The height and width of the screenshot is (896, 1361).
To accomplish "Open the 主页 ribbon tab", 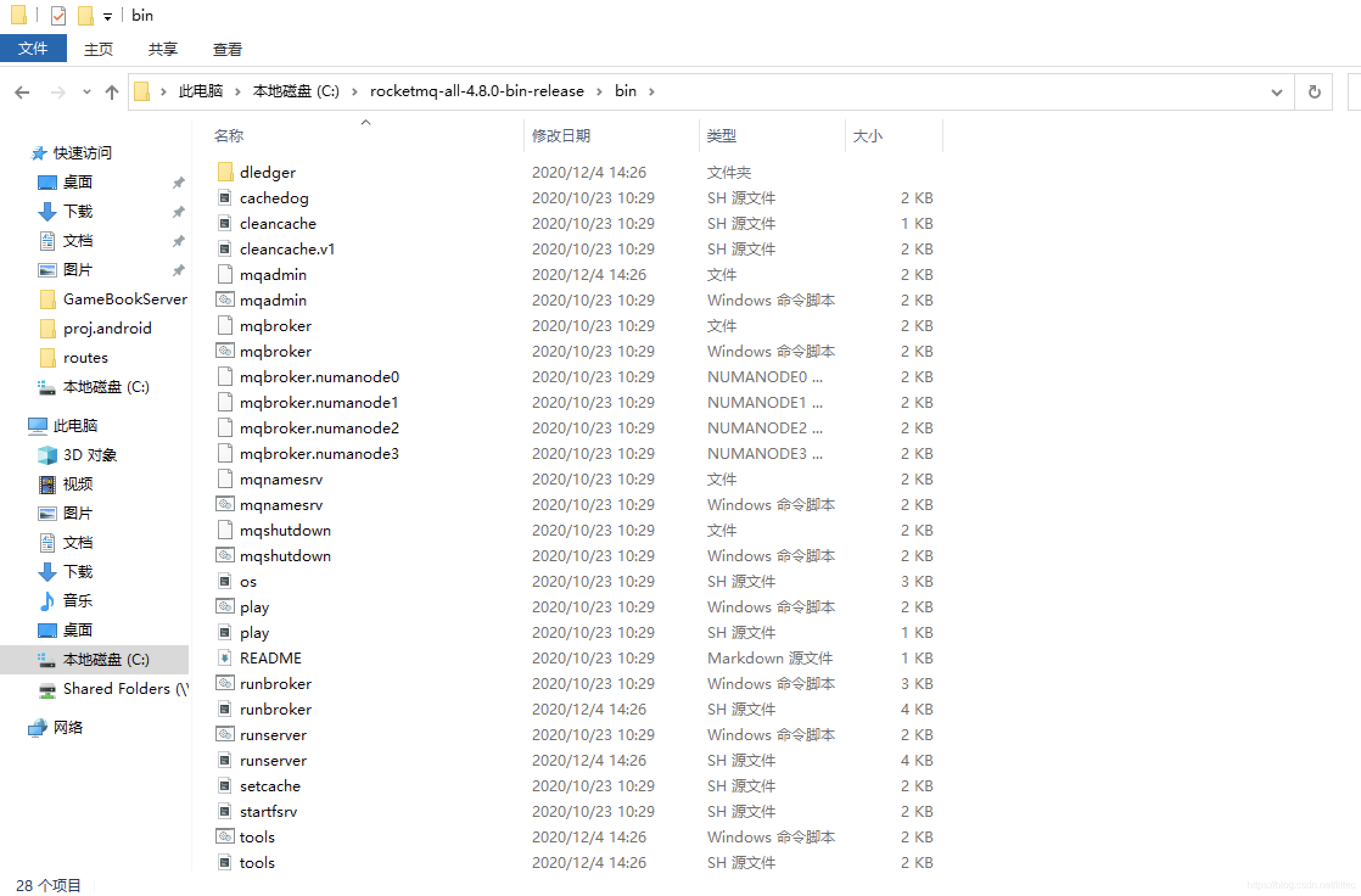I will click(x=98, y=49).
